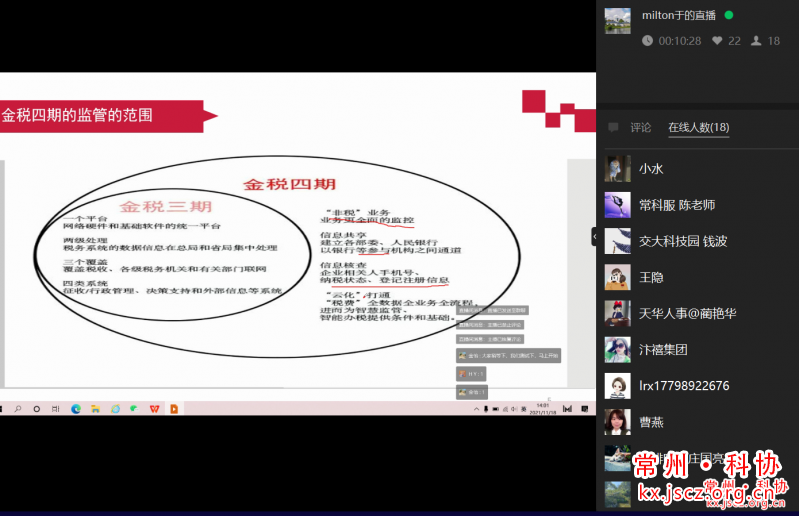Image resolution: width=799 pixels, height=516 pixels.
Task: Click the host avatar for milton's live stream
Action: pyautogui.click(x=618, y=21)
